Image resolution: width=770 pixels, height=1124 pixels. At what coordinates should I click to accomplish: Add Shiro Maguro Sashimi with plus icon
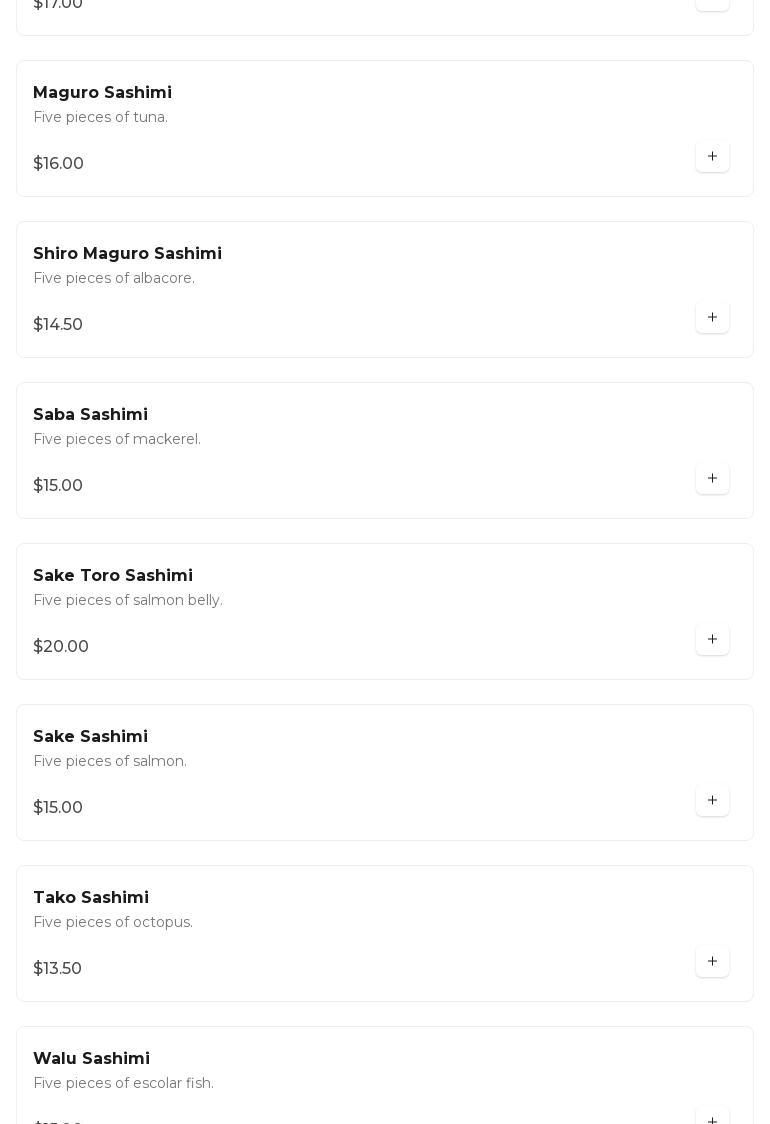pos(712,318)
